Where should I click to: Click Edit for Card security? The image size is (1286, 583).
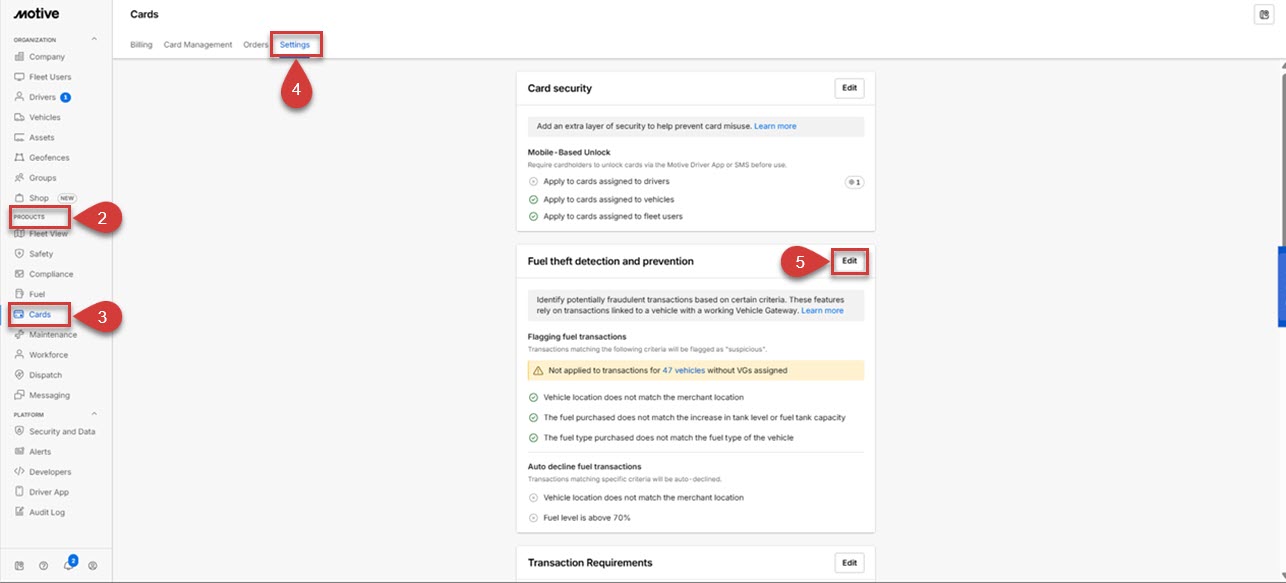pyautogui.click(x=849, y=88)
